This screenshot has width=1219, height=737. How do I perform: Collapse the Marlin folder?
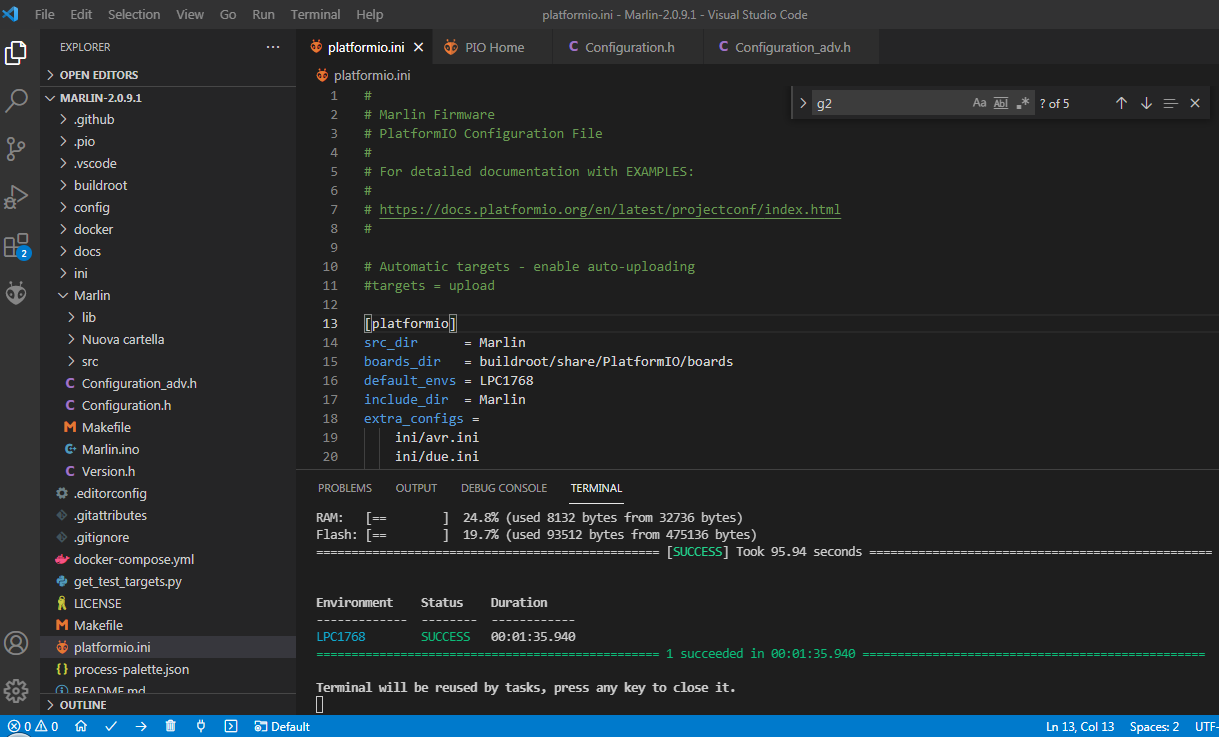click(x=168, y=295)
